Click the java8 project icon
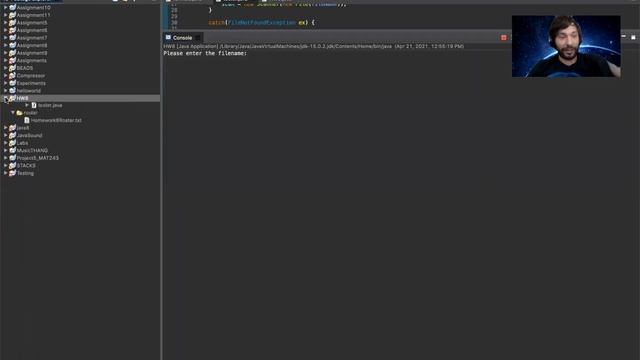This screenshot has height=360, width=640. pyautogui.click(x=12, y=128)
